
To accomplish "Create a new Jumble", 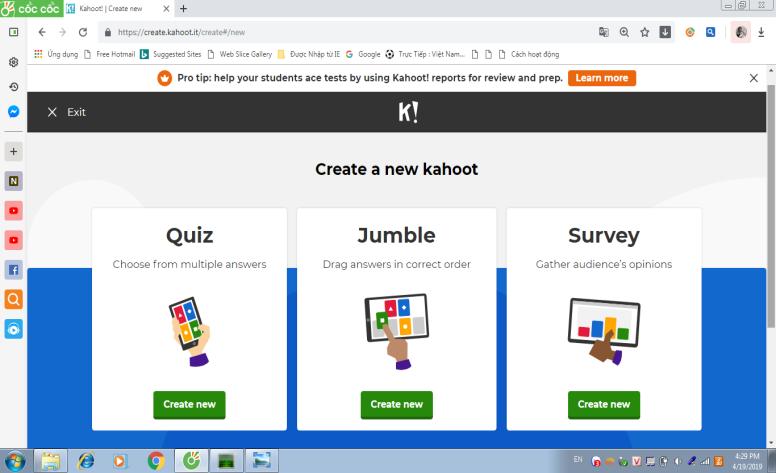I will coord(396,405).
